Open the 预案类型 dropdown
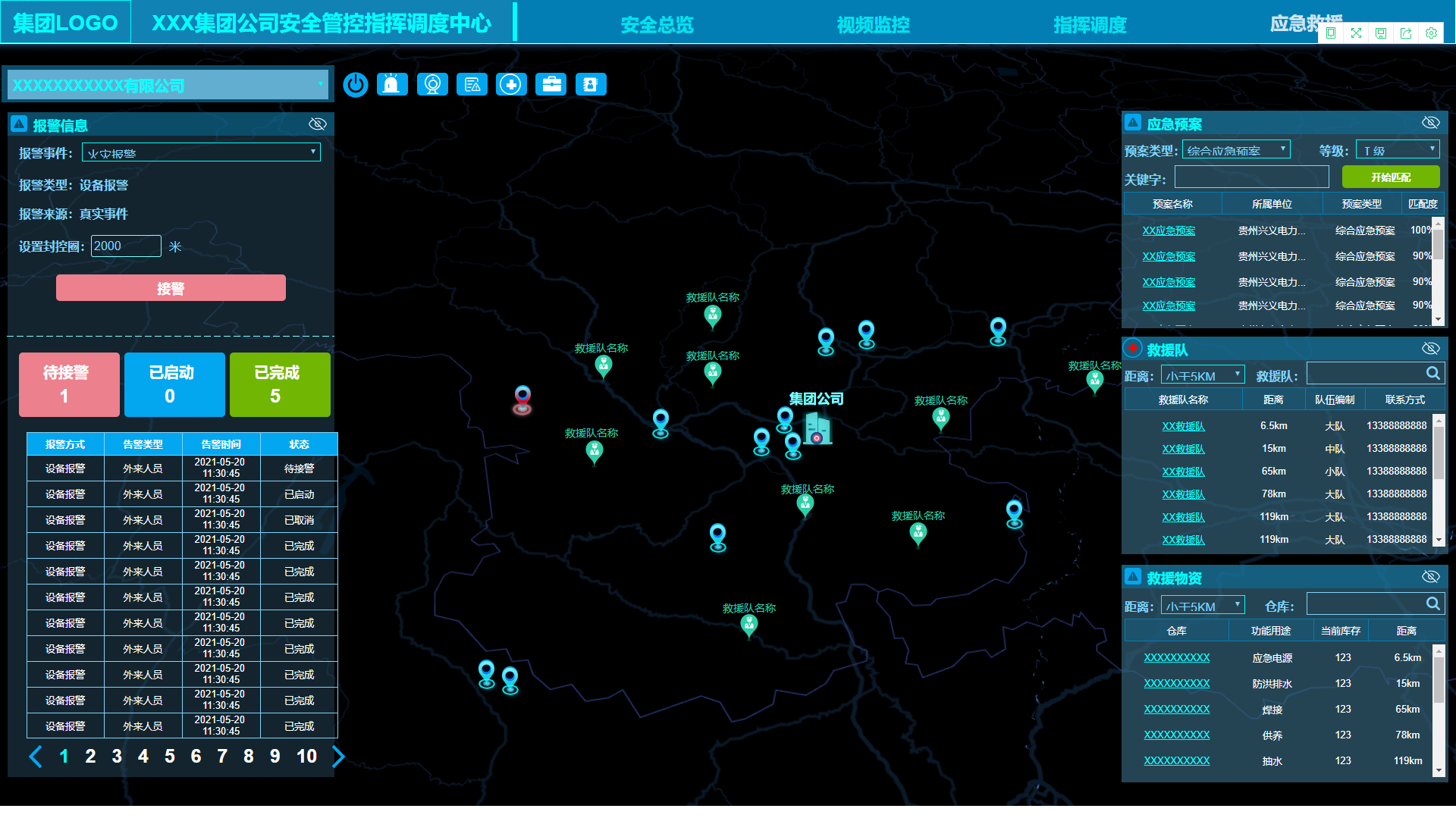 (1236, 150)
